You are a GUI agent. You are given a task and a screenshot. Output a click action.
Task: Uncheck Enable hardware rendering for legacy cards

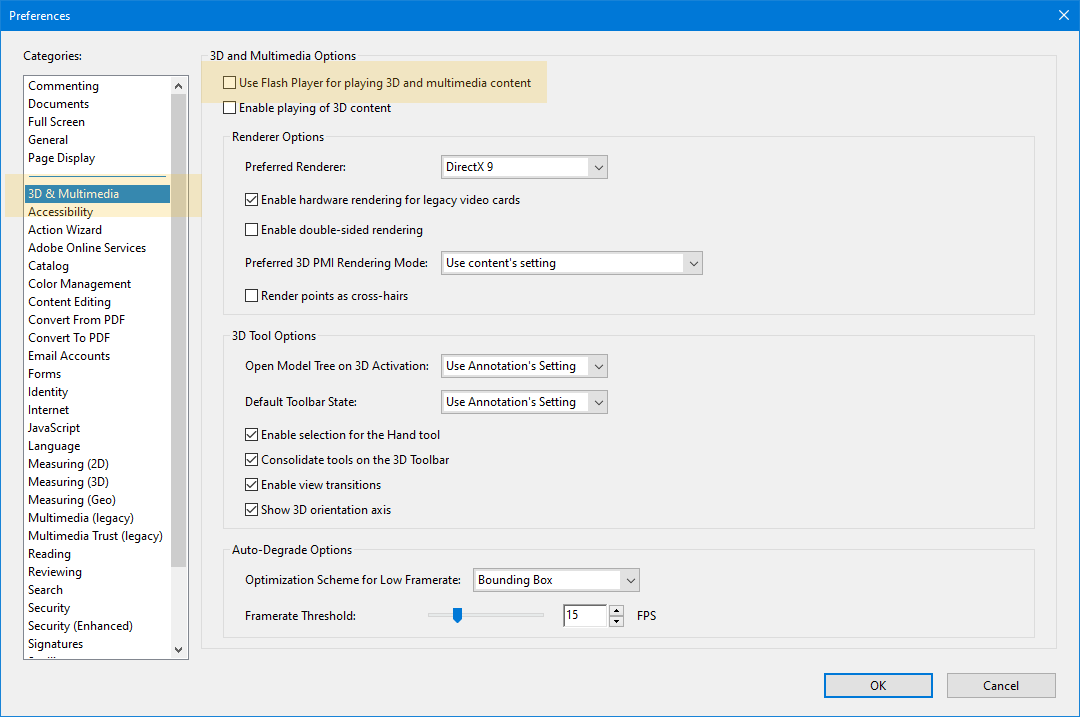tap(251, 199)
